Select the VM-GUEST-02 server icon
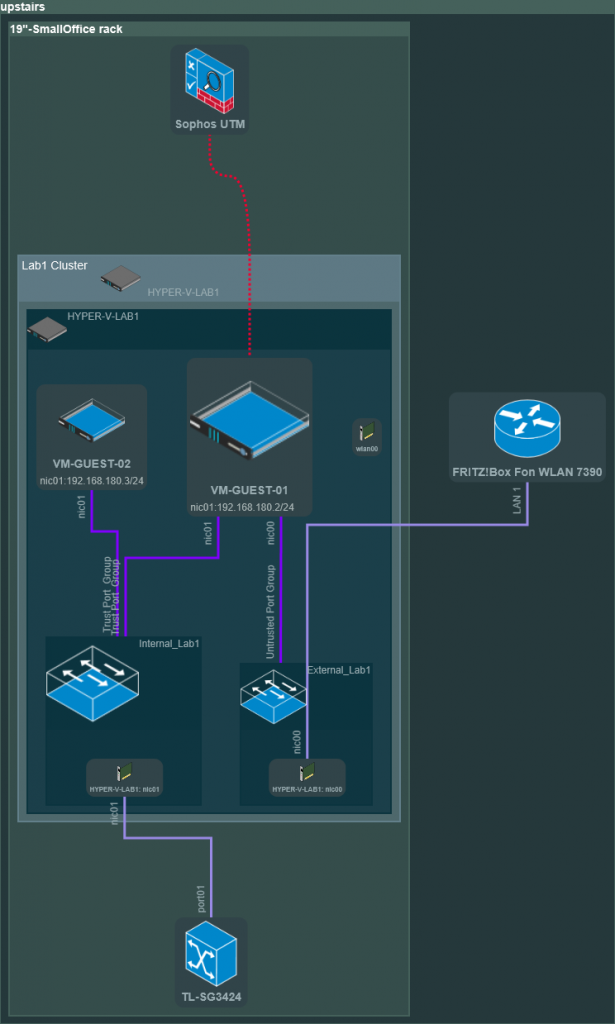615x1024 pixels. pos(91,421)
